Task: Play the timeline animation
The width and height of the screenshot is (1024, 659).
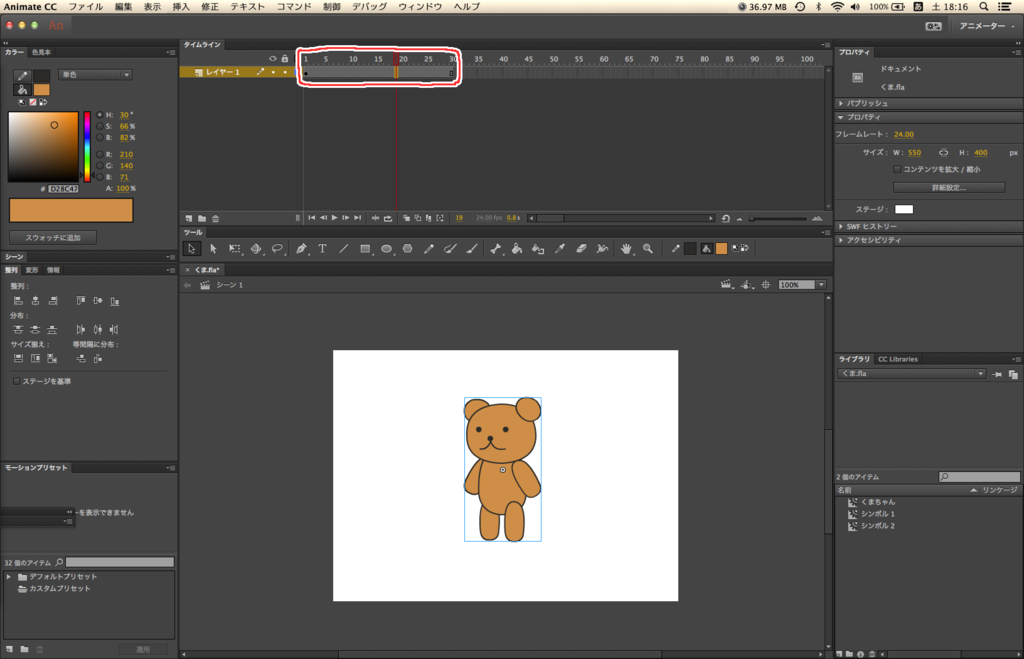Action: click(x=334, y=218)
